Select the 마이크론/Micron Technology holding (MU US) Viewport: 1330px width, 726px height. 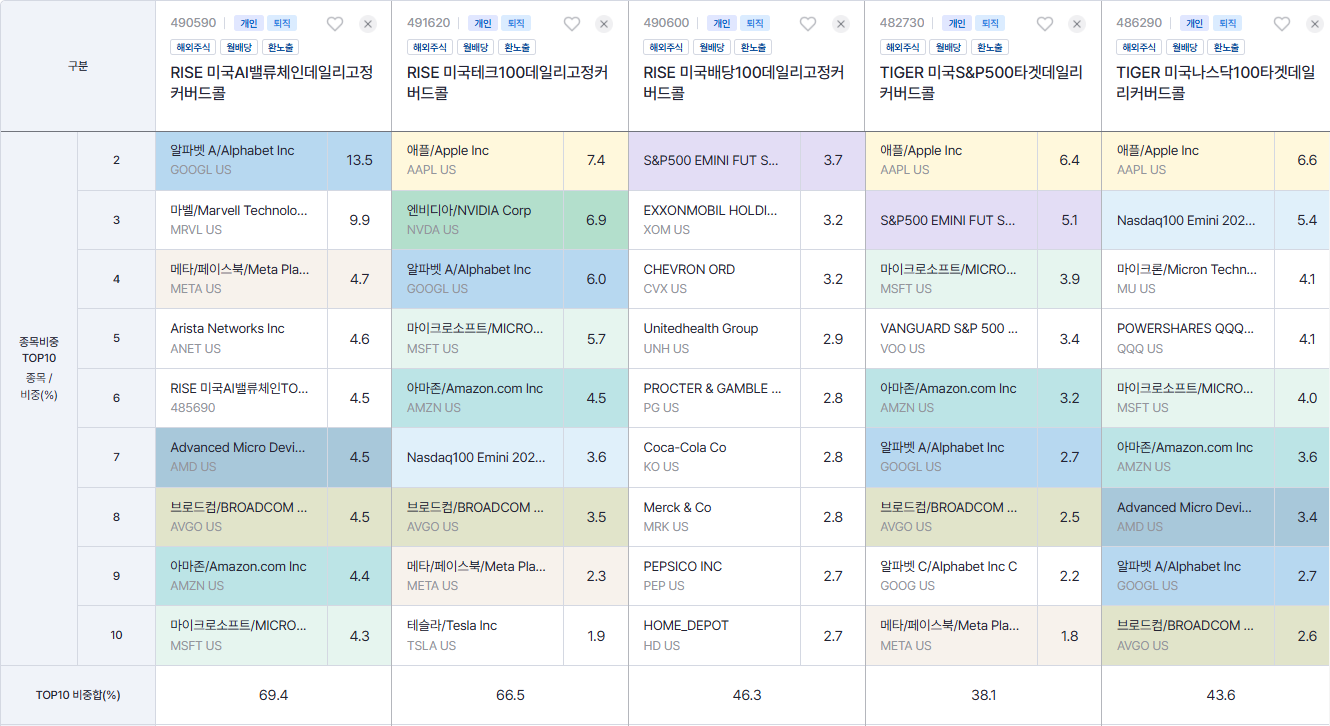(x=1188, y=279)
